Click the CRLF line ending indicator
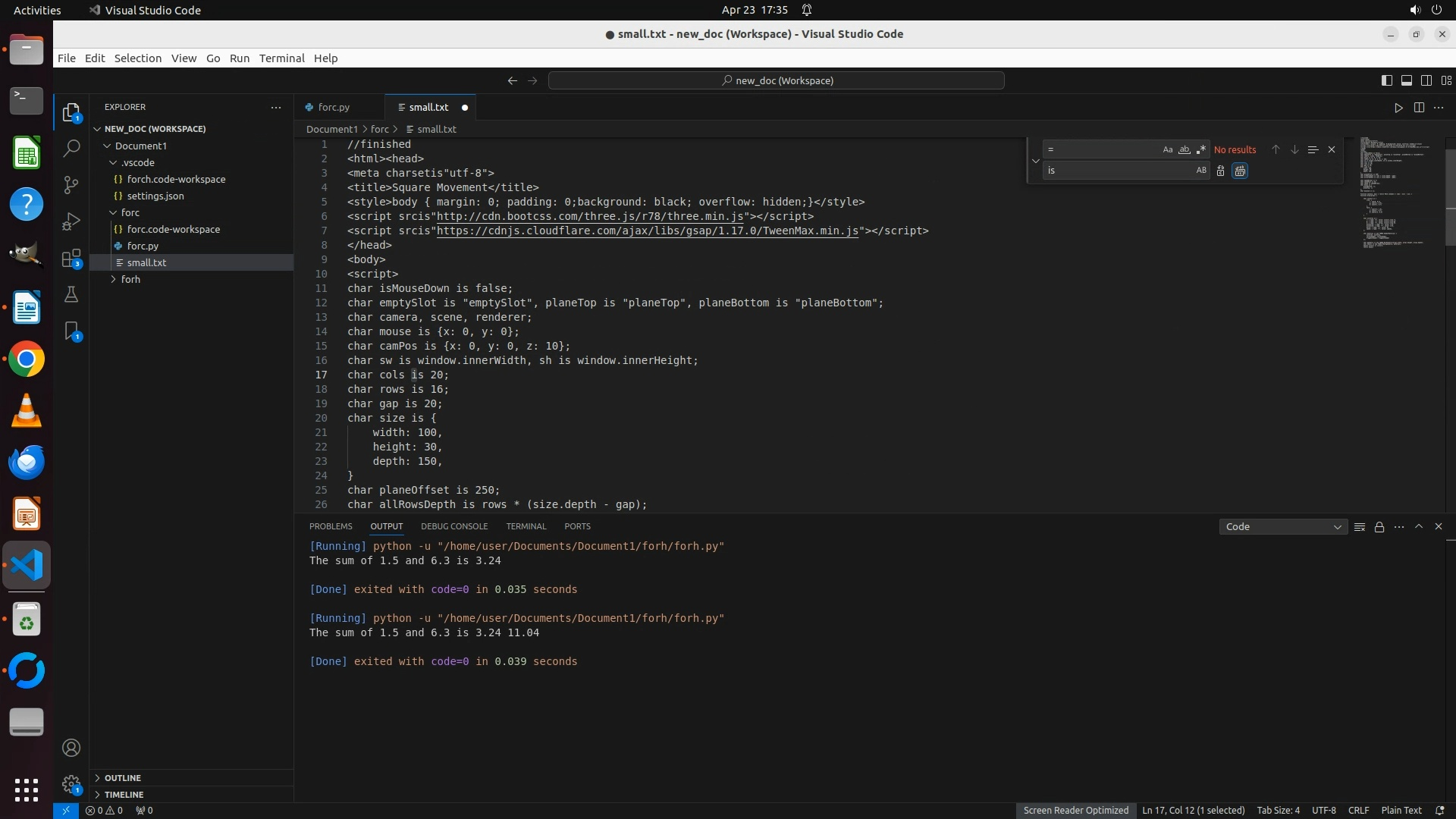 coord(1358,810)
